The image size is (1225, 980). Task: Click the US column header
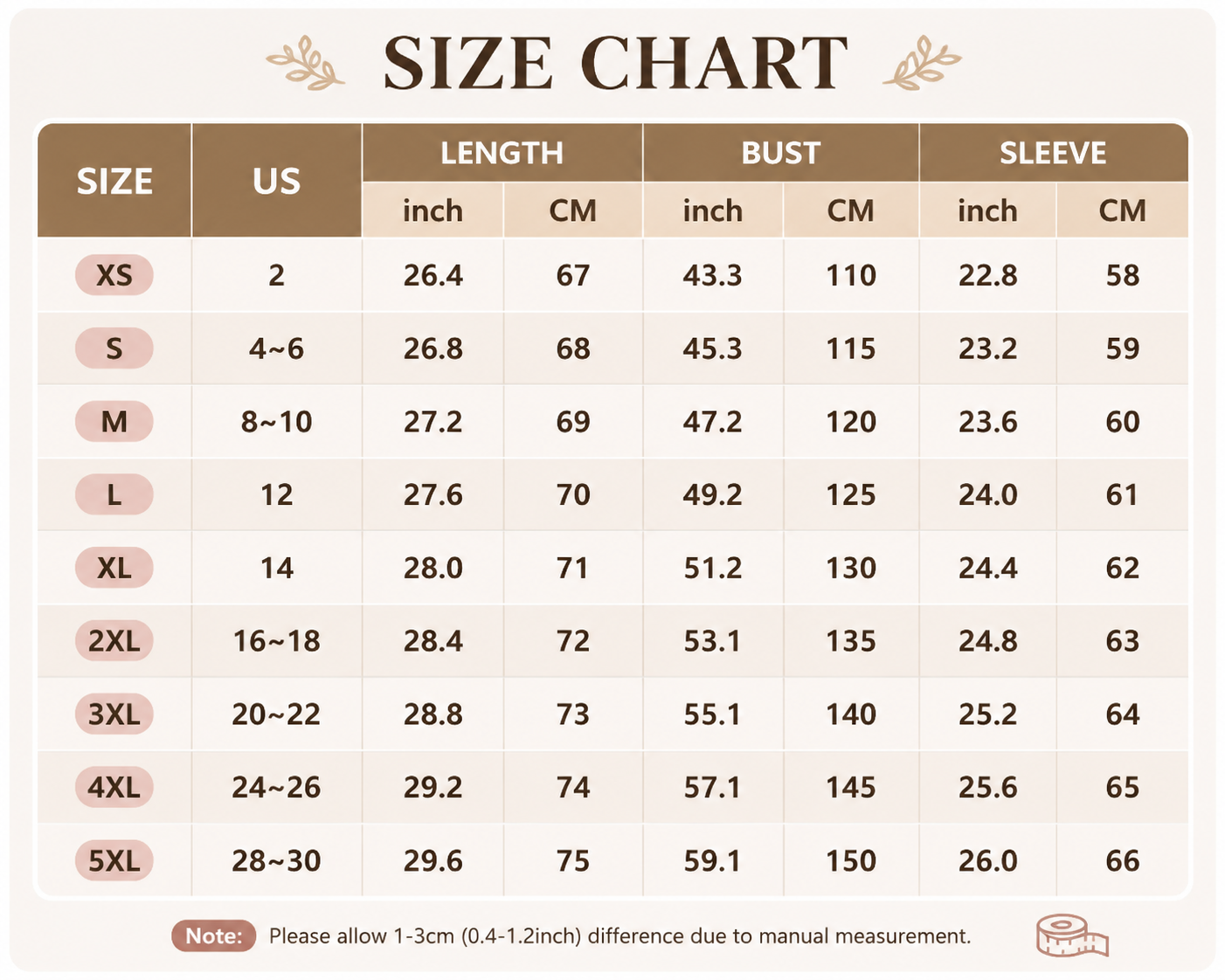(x=276, y=181)
